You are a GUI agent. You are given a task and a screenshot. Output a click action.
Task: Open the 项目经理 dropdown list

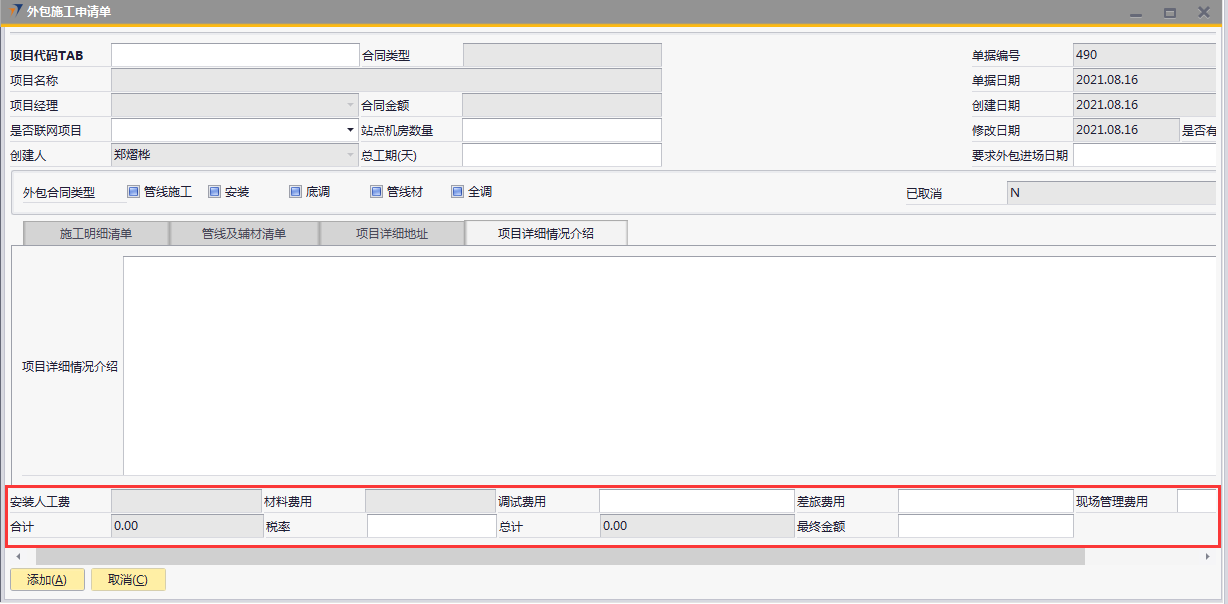click(350, 105)
